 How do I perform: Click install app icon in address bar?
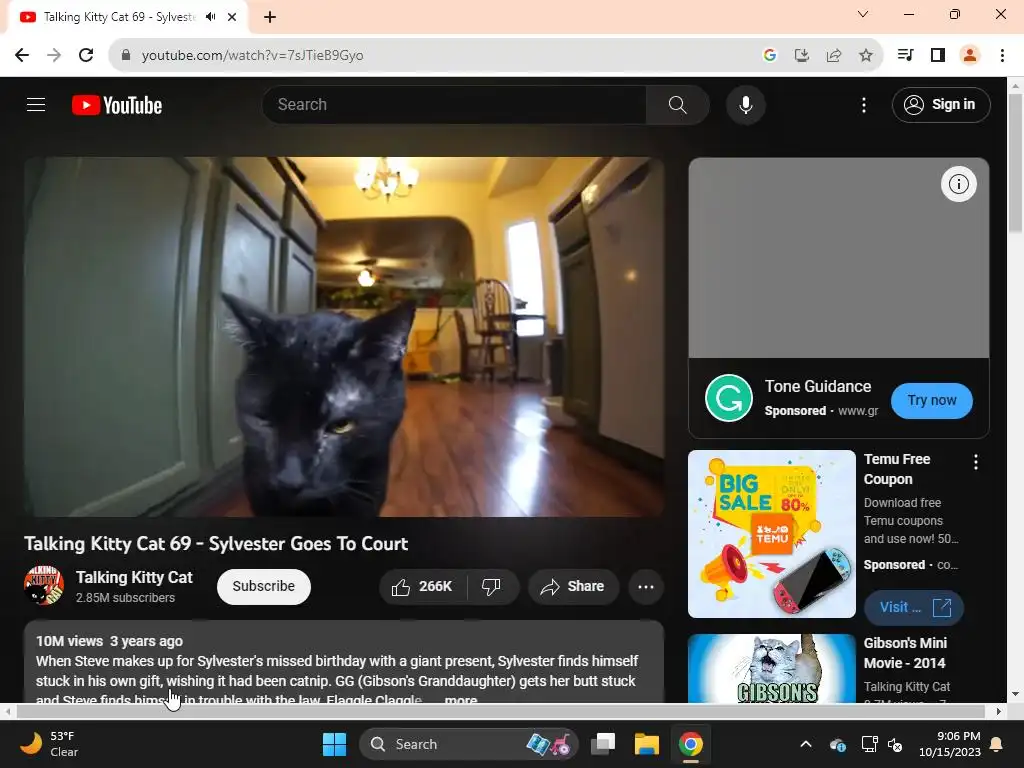(x=801, y=56)
